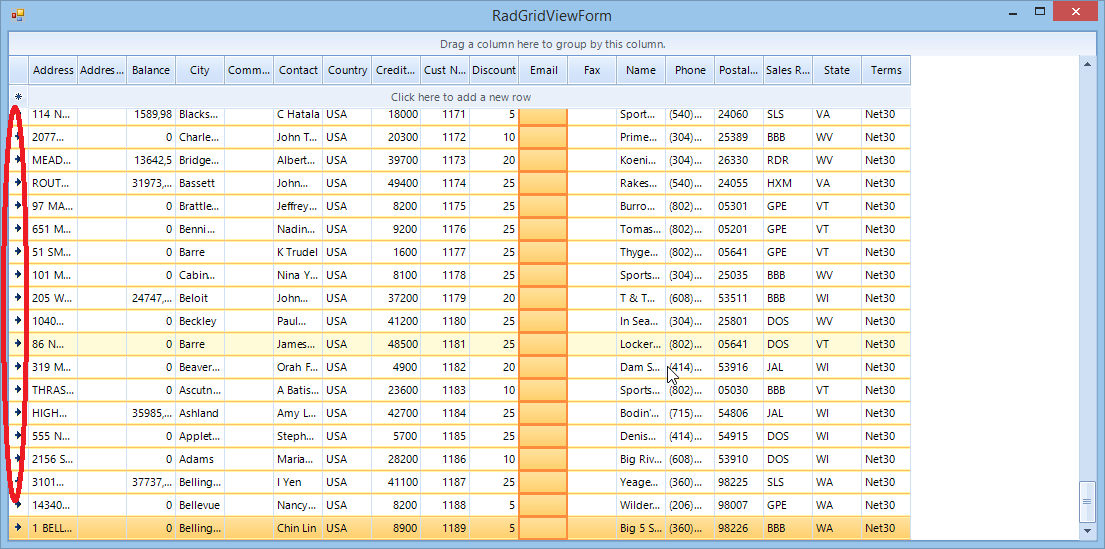Select row header arrow for customer 1178
Screen dimensions: 1105x549
pyautogui.click(x=18, y=275)
